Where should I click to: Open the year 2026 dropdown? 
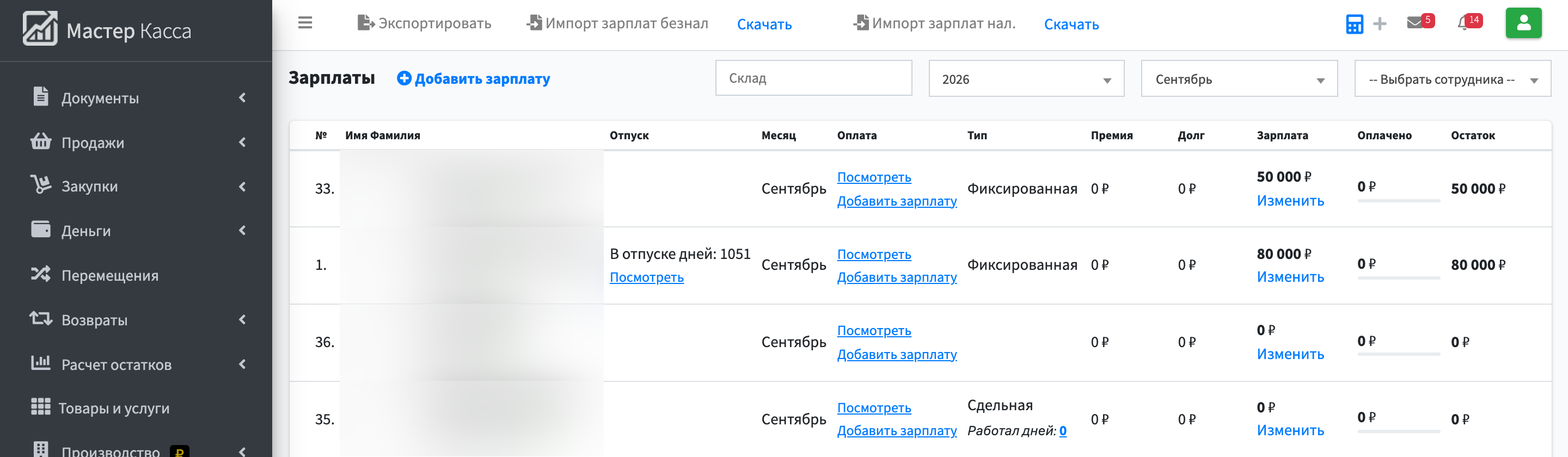pos(1026,78)
